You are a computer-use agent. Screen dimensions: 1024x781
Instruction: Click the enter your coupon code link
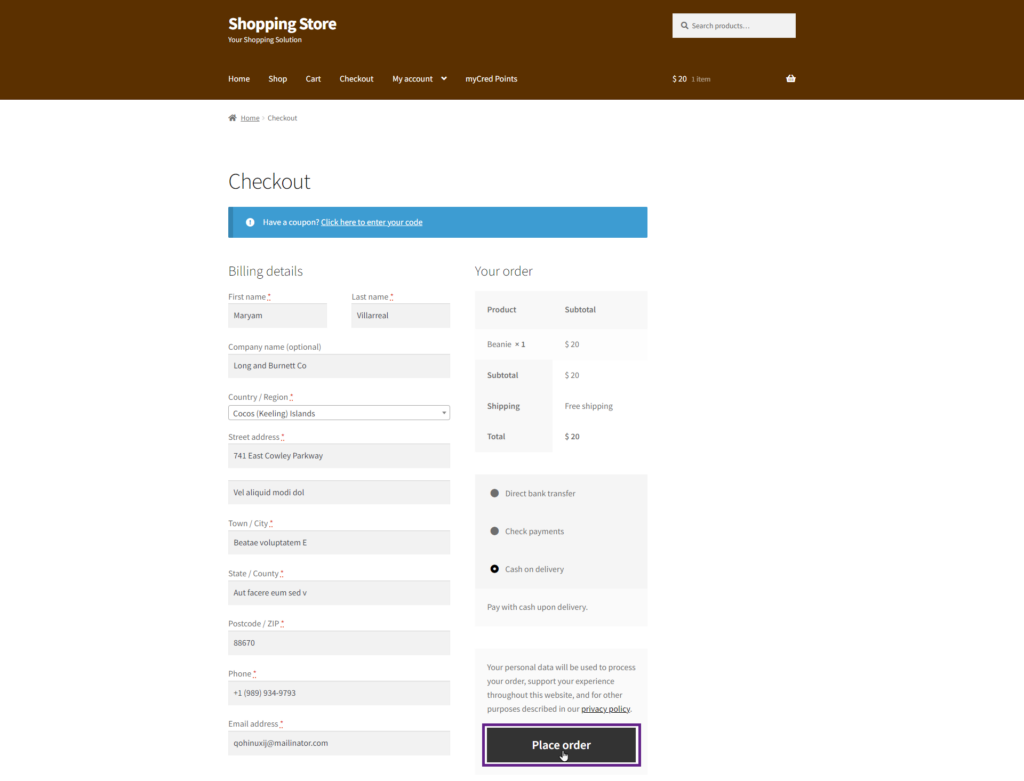click(372, 222)
